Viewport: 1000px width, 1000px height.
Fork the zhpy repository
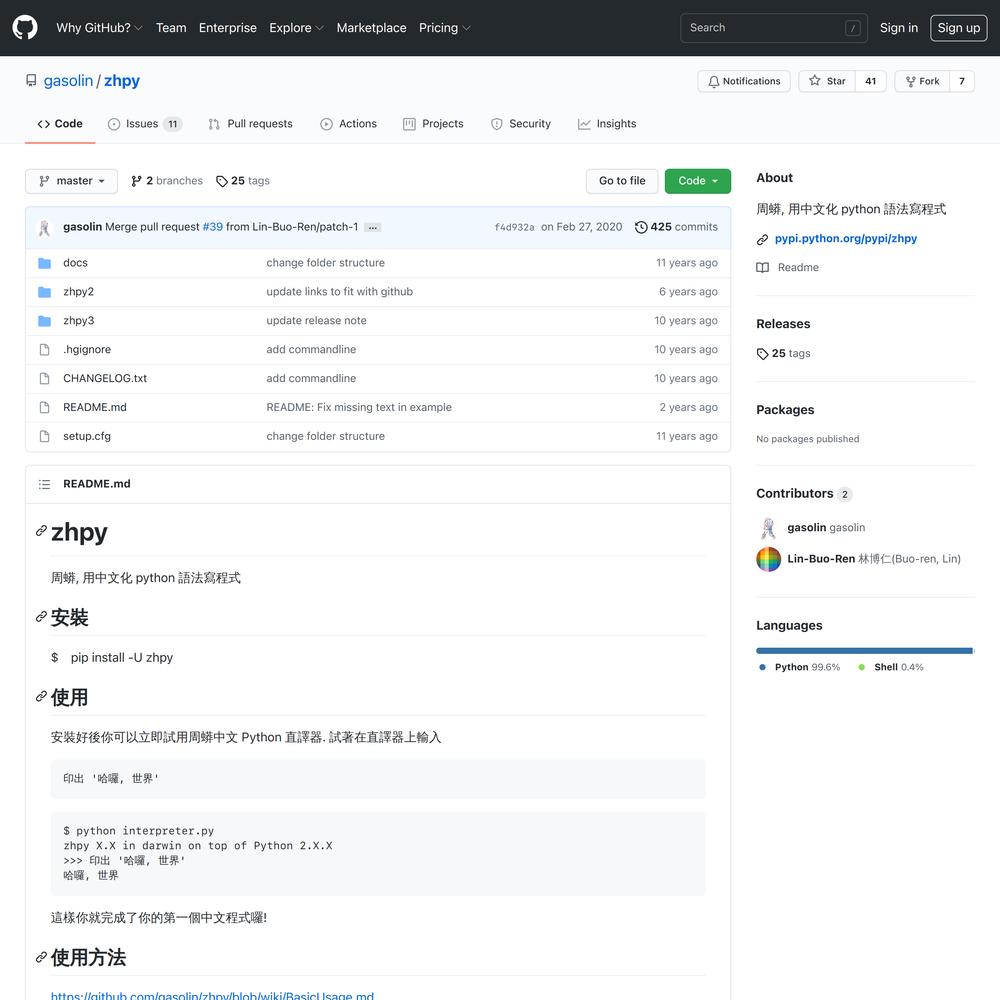pos(922,81)
